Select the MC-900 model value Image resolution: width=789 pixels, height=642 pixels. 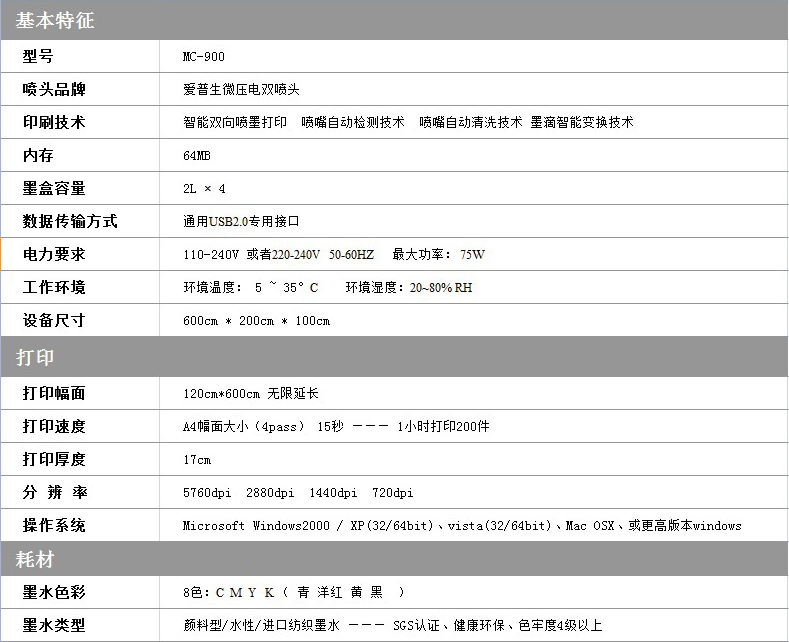click(x=204, y=57)
